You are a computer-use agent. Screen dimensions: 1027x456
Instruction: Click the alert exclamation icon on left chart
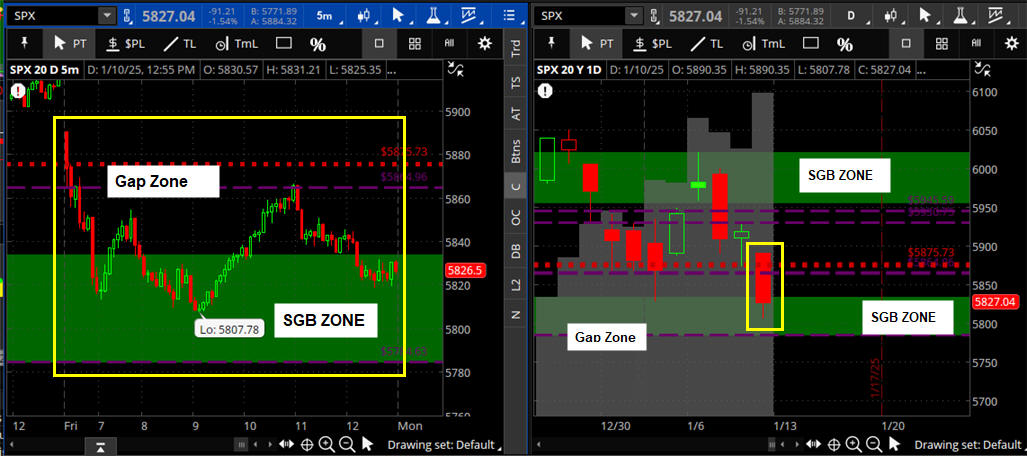point(17,90)
